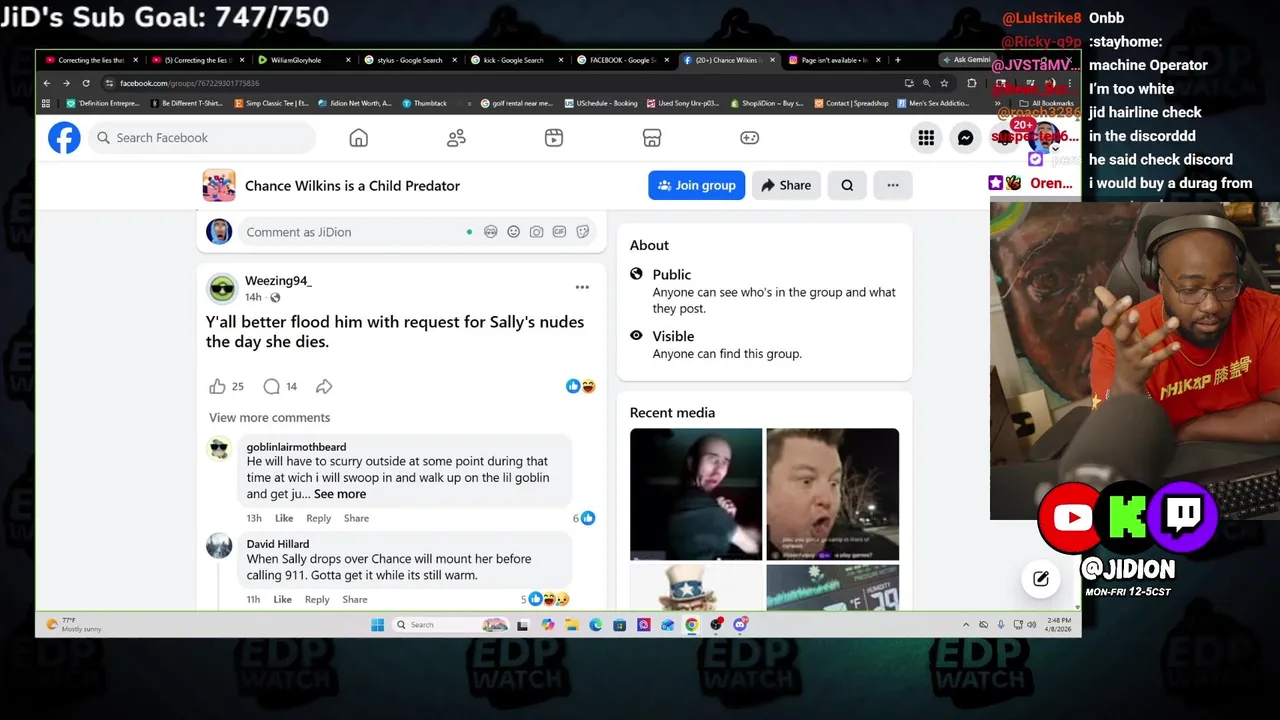This screenshot has height=720, width=1280.
Task: Insert a GIF in the comment box
Action: tap(559, 232)
